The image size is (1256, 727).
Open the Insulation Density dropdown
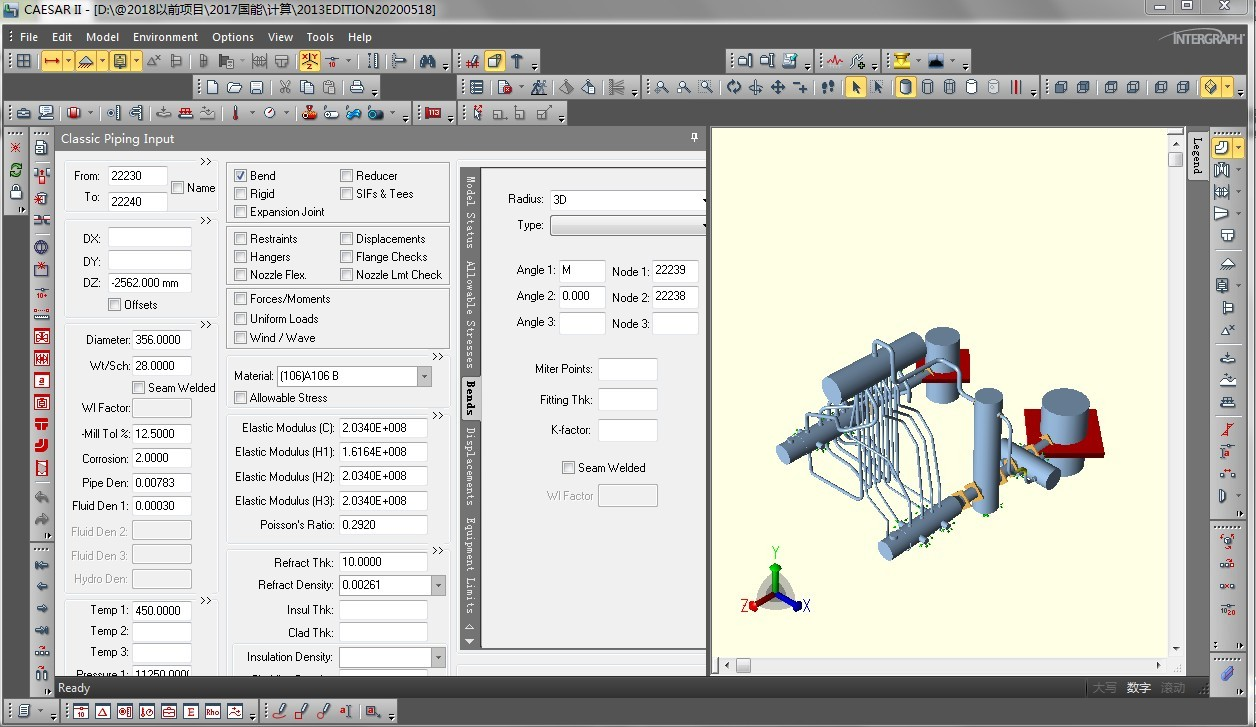pos(438,657)
